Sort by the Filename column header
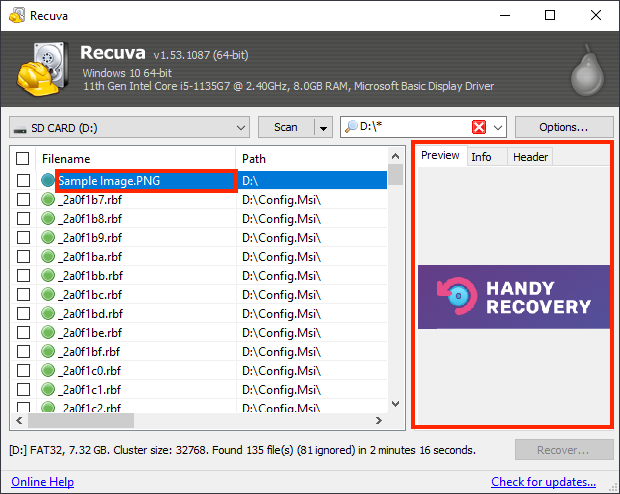 pos(136,159)
